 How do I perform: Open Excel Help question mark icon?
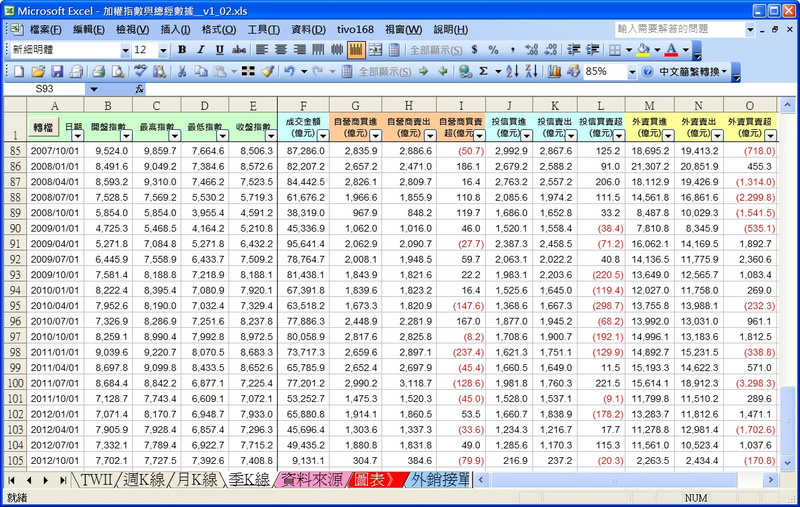pyautogui.click(x=647, y=71)
